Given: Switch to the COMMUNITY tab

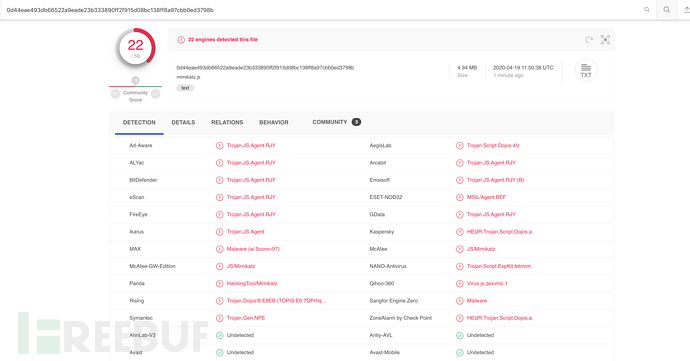Looking at the screenshot, I should pyautogui.click(x=330, y=122).
